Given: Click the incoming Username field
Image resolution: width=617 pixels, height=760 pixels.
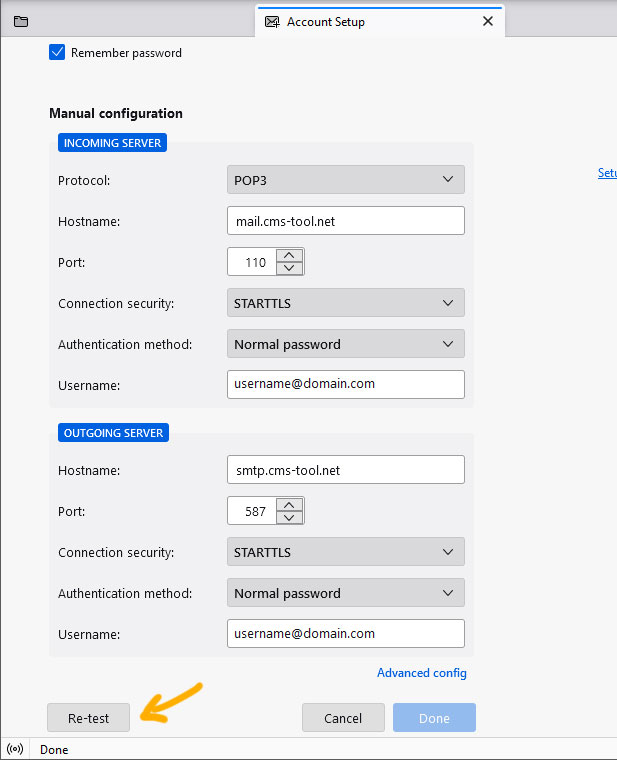Looking at the screenshot, I should pyautogui.click(x=345, y=385).
